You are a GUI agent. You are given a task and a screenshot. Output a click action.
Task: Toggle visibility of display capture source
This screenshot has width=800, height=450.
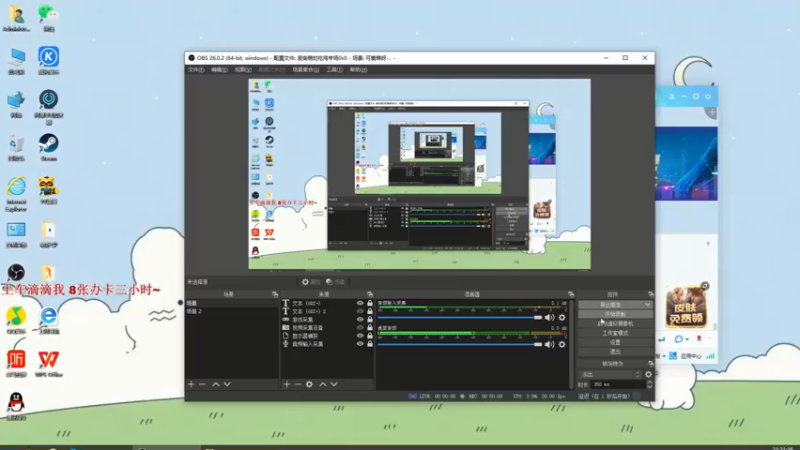pos(360,336)
